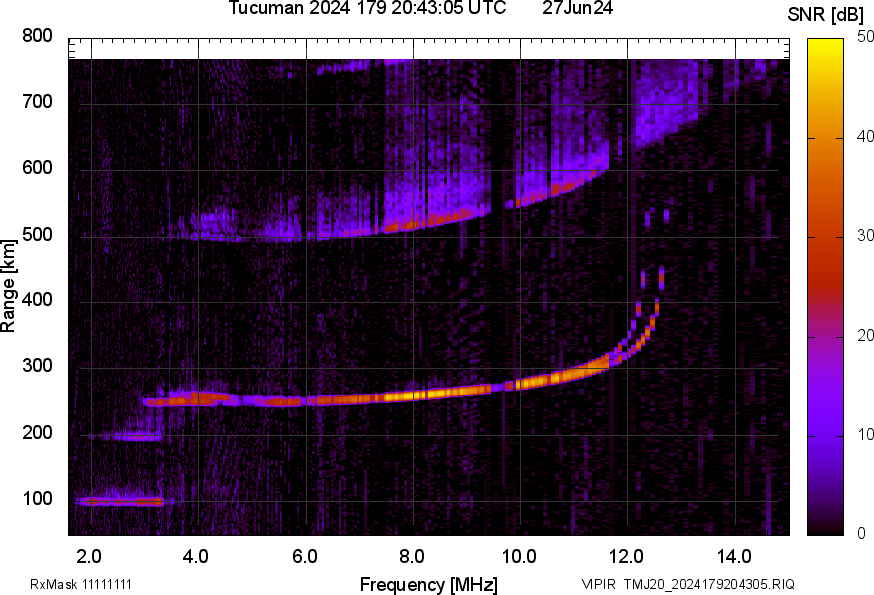Click the 400 range tick label
This screenshot has height=595, width=874.
tap(38, 301)
